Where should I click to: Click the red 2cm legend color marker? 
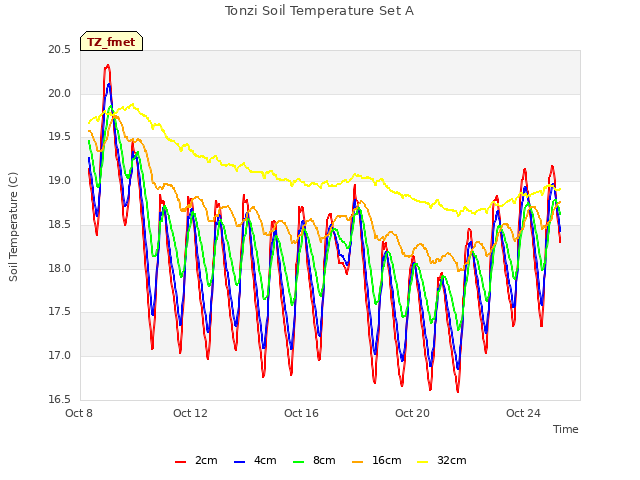pyautogui.click(x=180, y=462)
